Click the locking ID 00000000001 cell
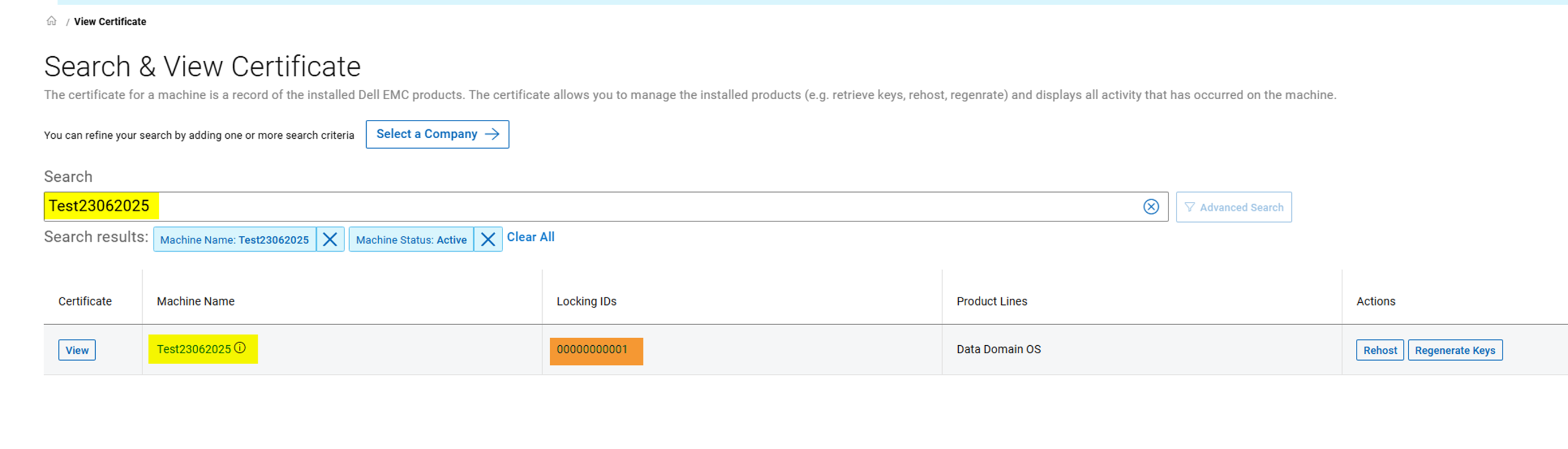1568x449 pixels. point(591,350)
